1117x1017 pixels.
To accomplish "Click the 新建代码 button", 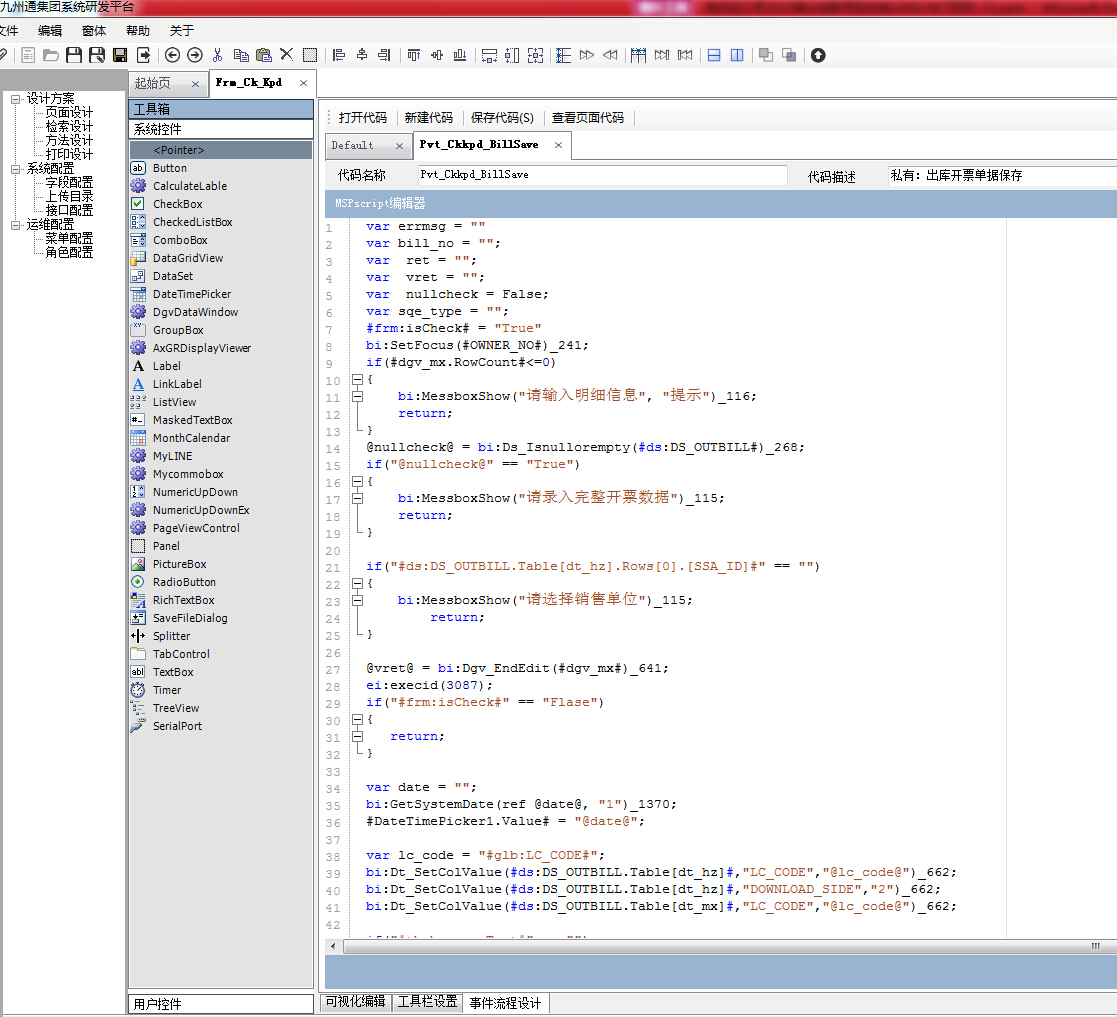I will pyautogui.click(x=428, y=118).
